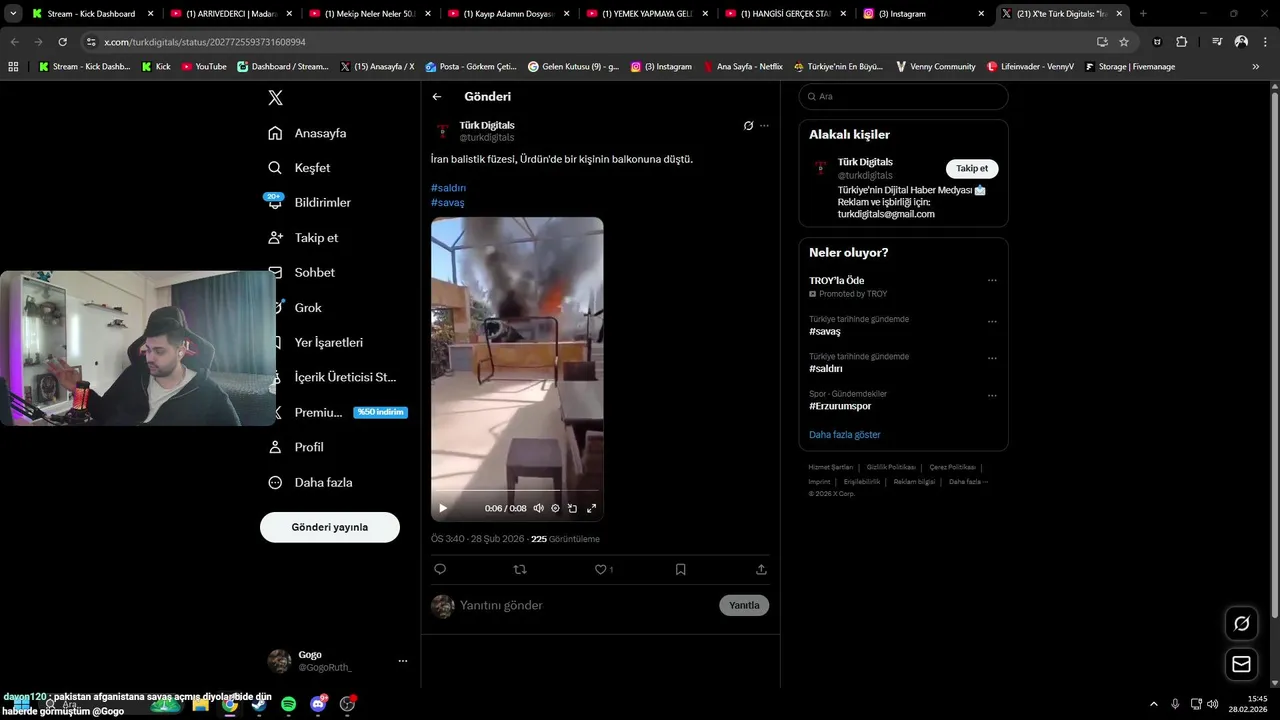Open Chrome tab search dropdown
This screenshot has width=1280, height=720.
tap(13, 14)
